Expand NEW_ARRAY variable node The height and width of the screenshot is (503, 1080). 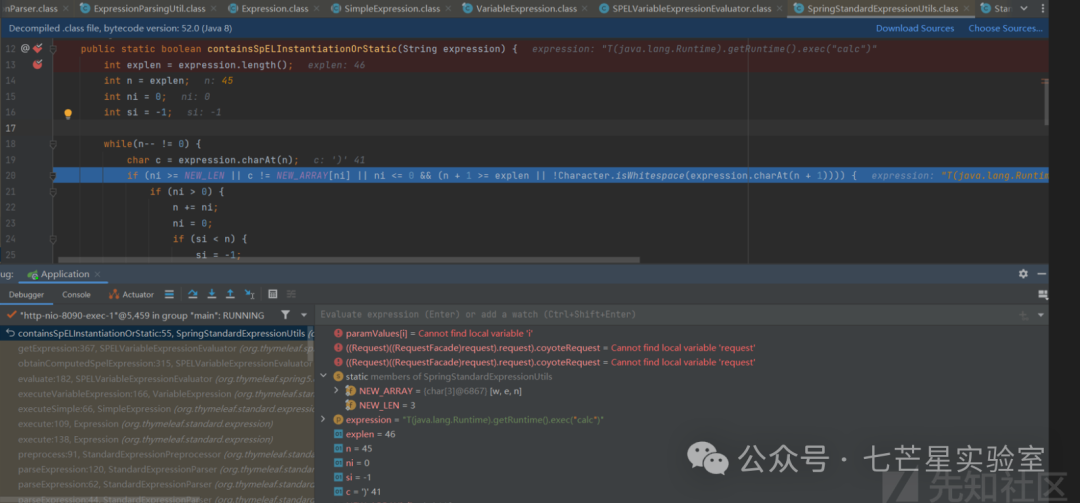click(x=336, y=391)
